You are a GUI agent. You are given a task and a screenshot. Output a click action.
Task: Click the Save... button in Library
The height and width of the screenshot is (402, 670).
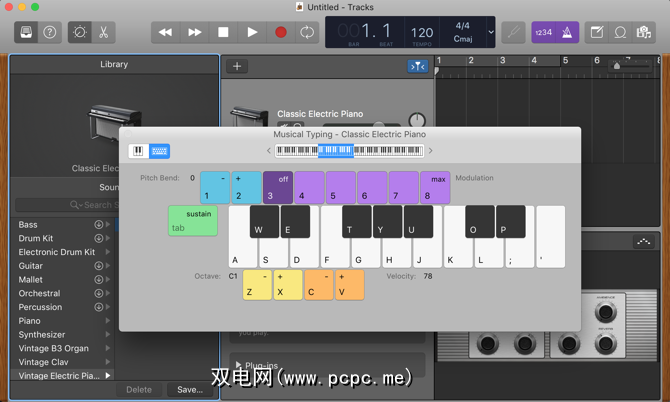[x=190, y=390]
